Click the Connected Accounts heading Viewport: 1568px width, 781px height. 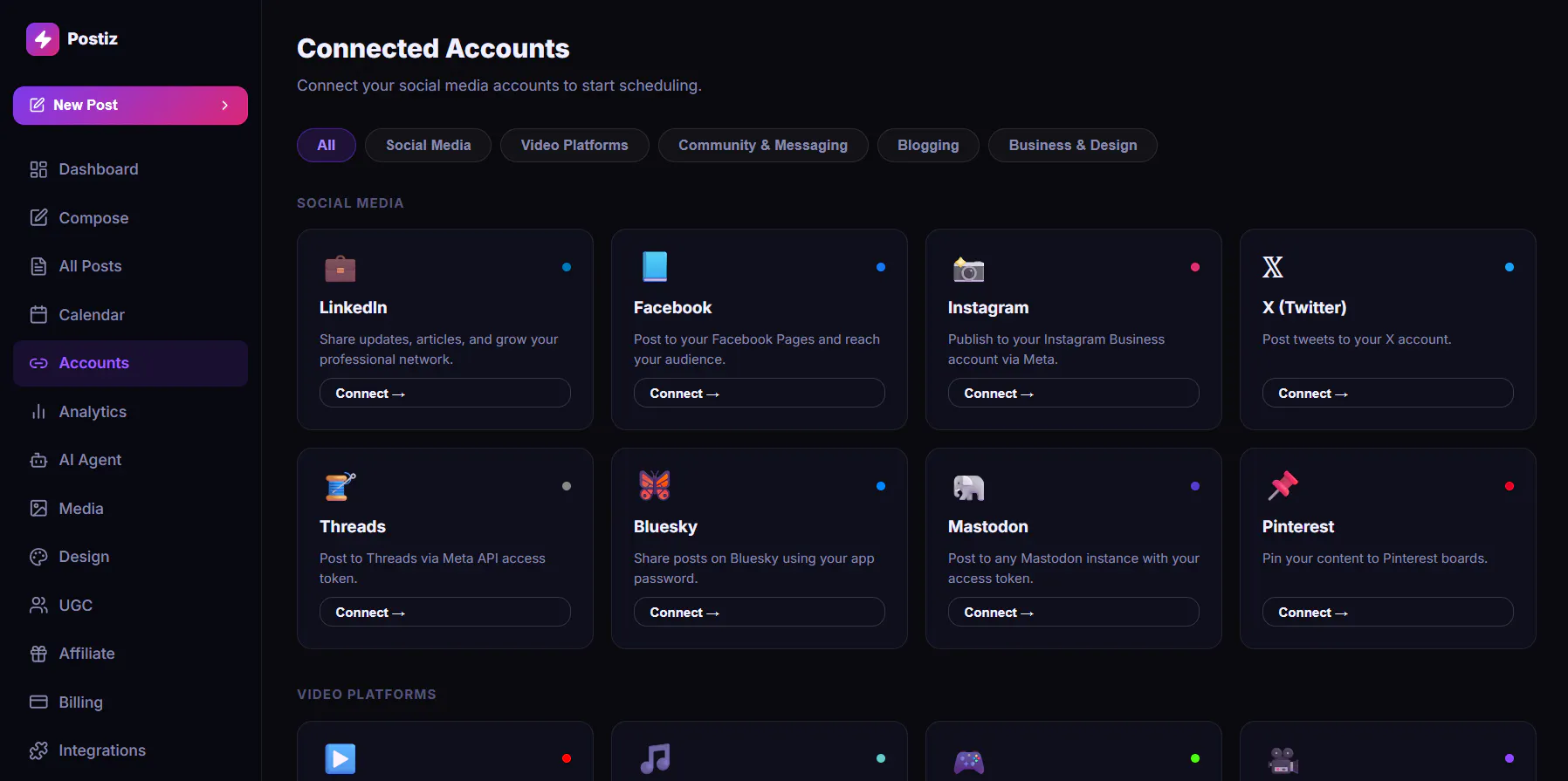click(433, 49)
